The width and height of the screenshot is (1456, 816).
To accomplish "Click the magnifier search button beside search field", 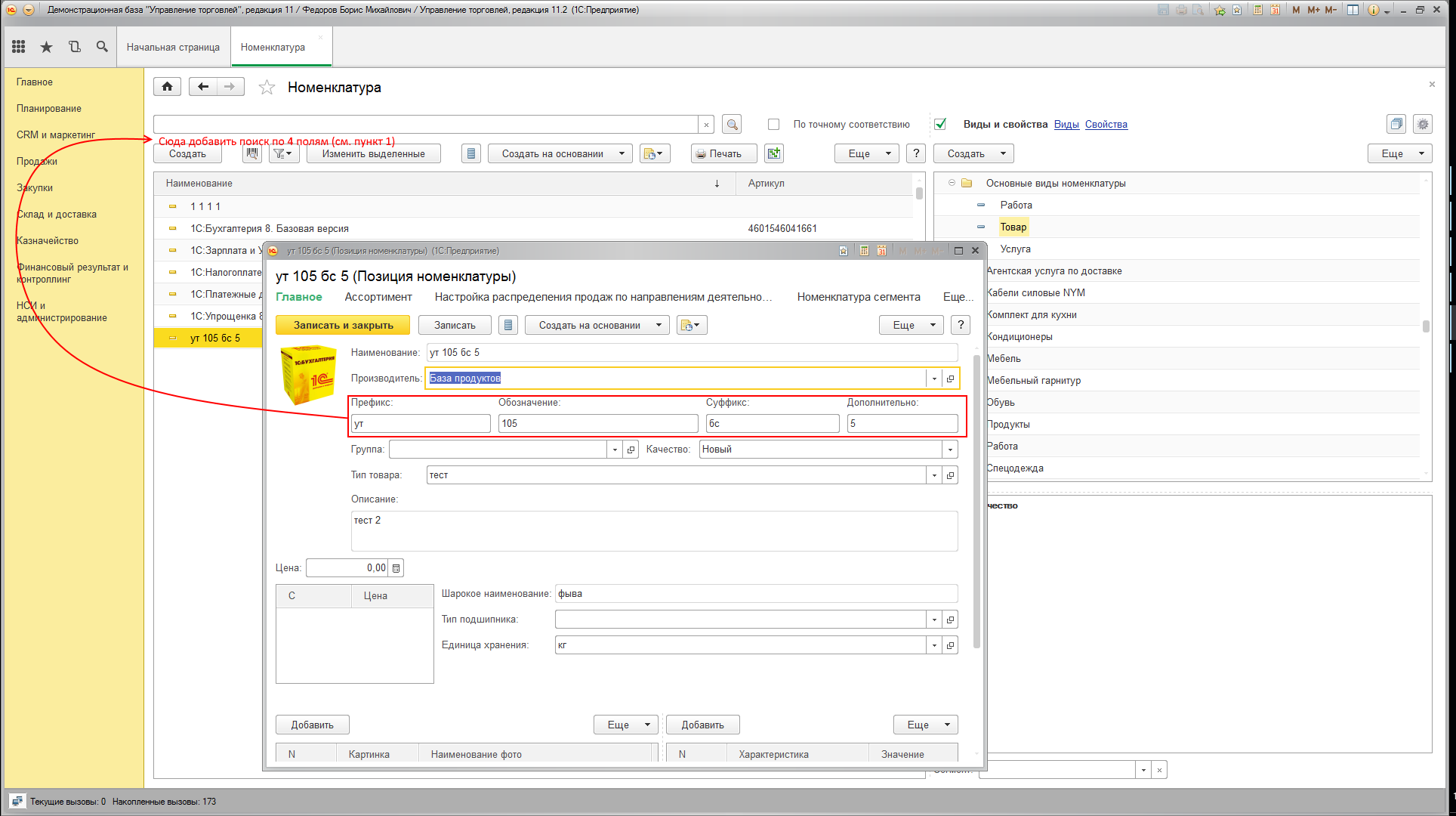I will point(731,125).
